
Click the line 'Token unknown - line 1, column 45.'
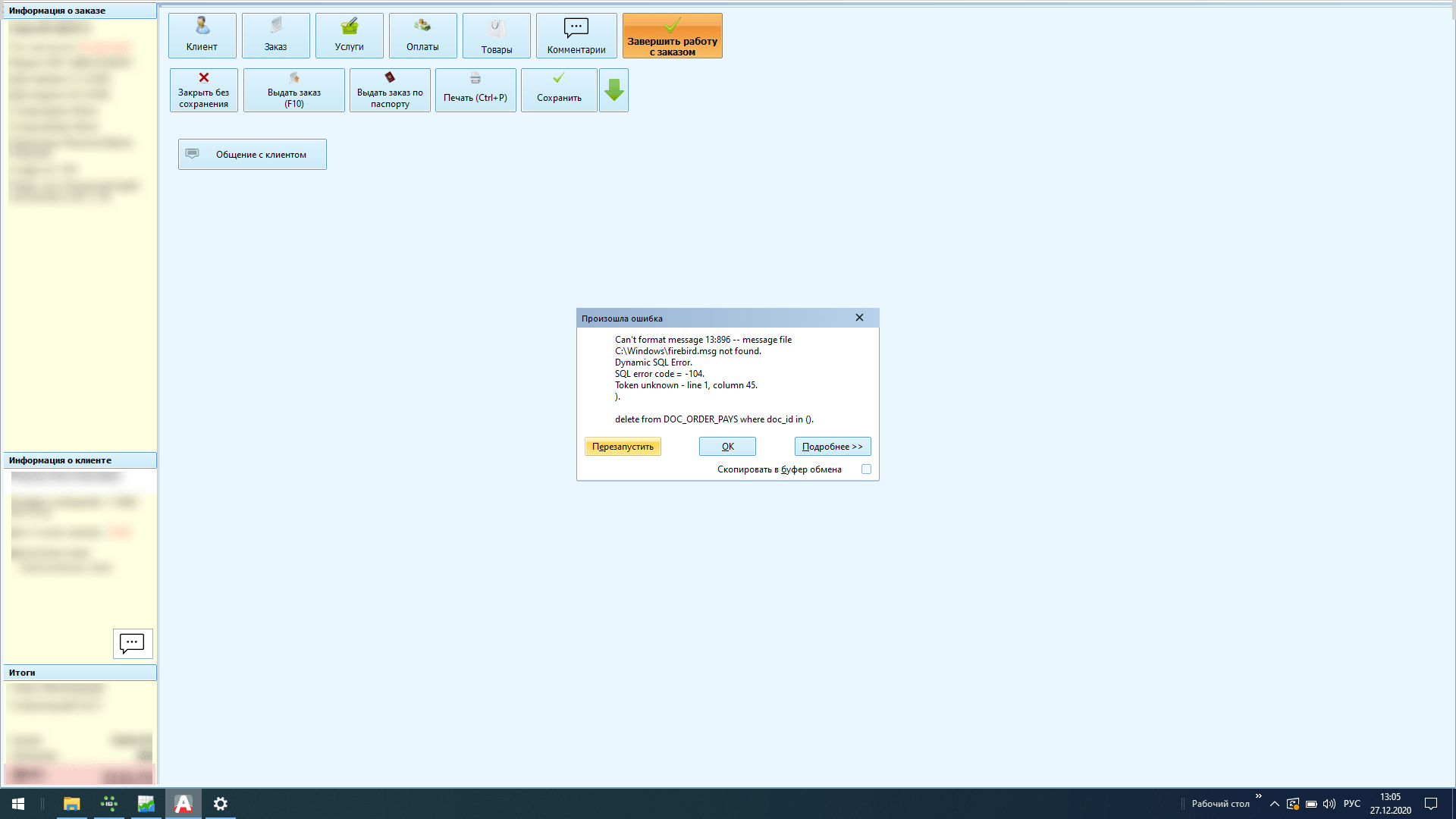click(686, 385)
